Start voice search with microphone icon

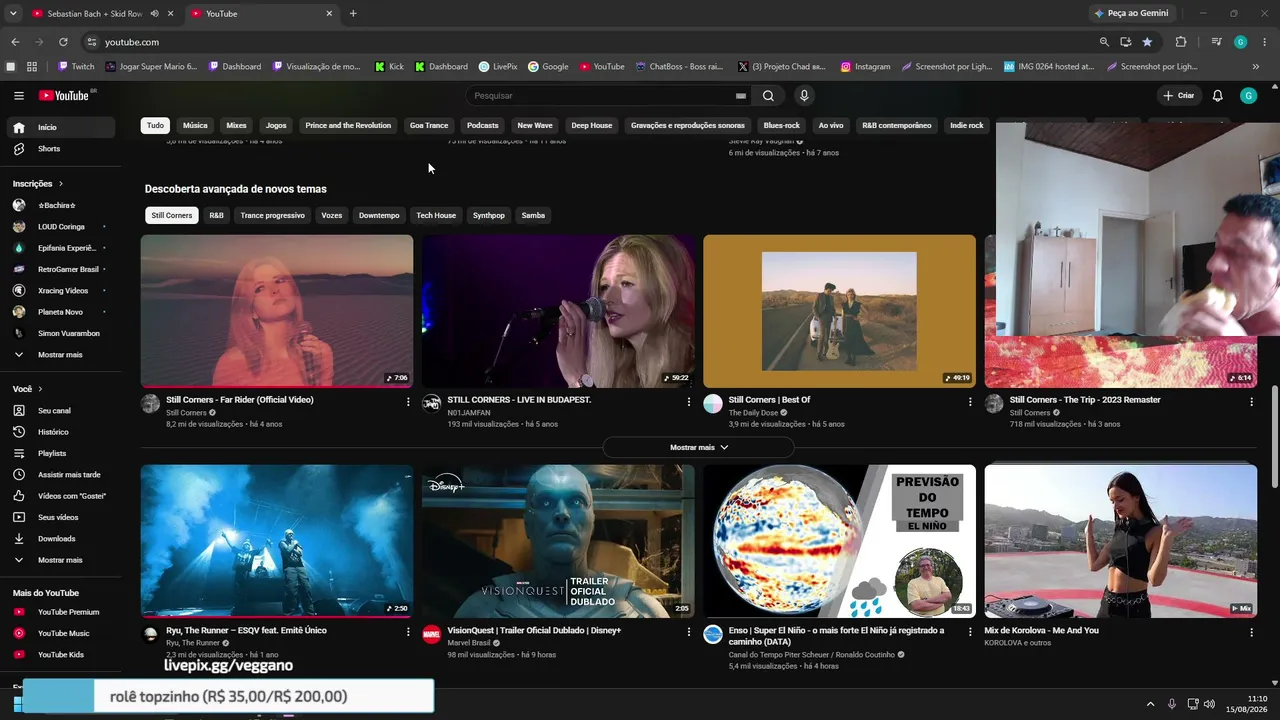[x=804, y=96]
